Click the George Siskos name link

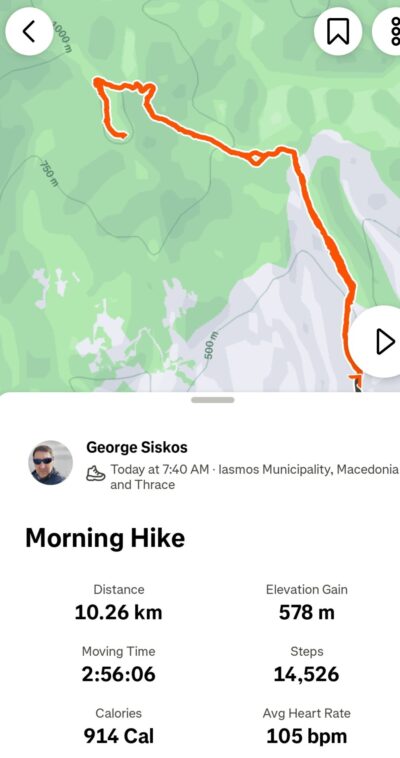[136, 448]
